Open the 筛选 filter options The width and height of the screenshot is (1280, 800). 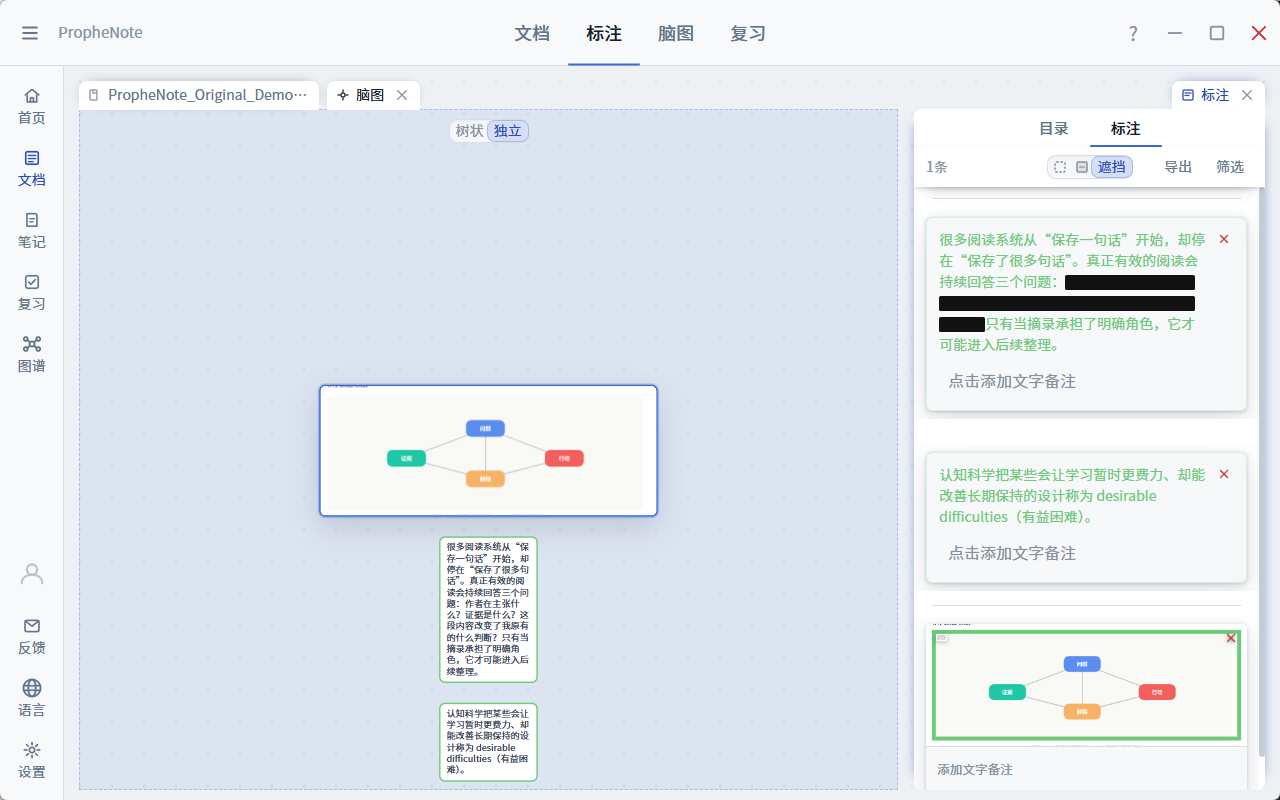click(1230, 167)
